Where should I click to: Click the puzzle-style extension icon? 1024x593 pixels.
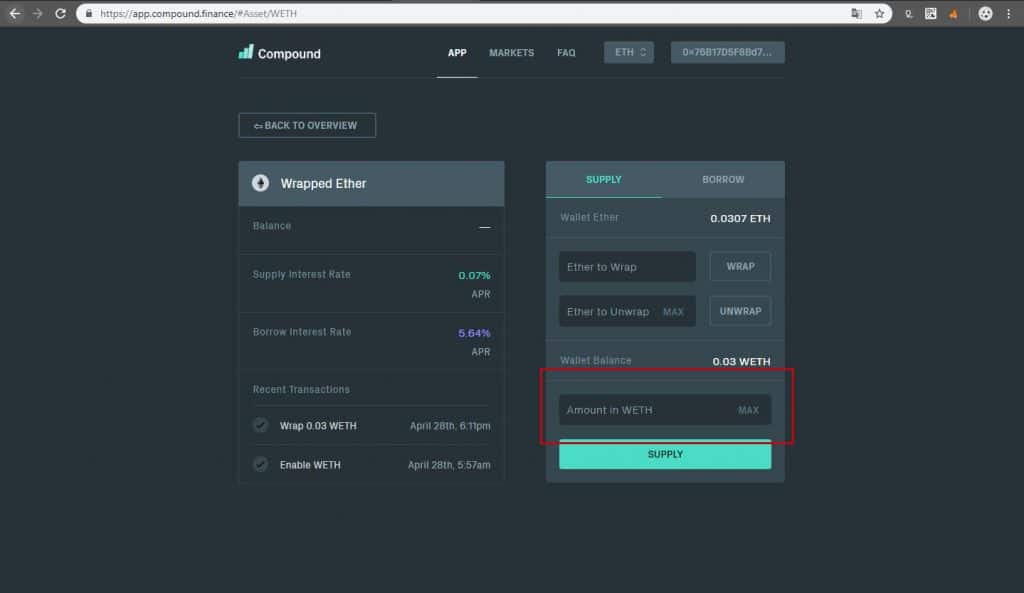click(931, 13)
